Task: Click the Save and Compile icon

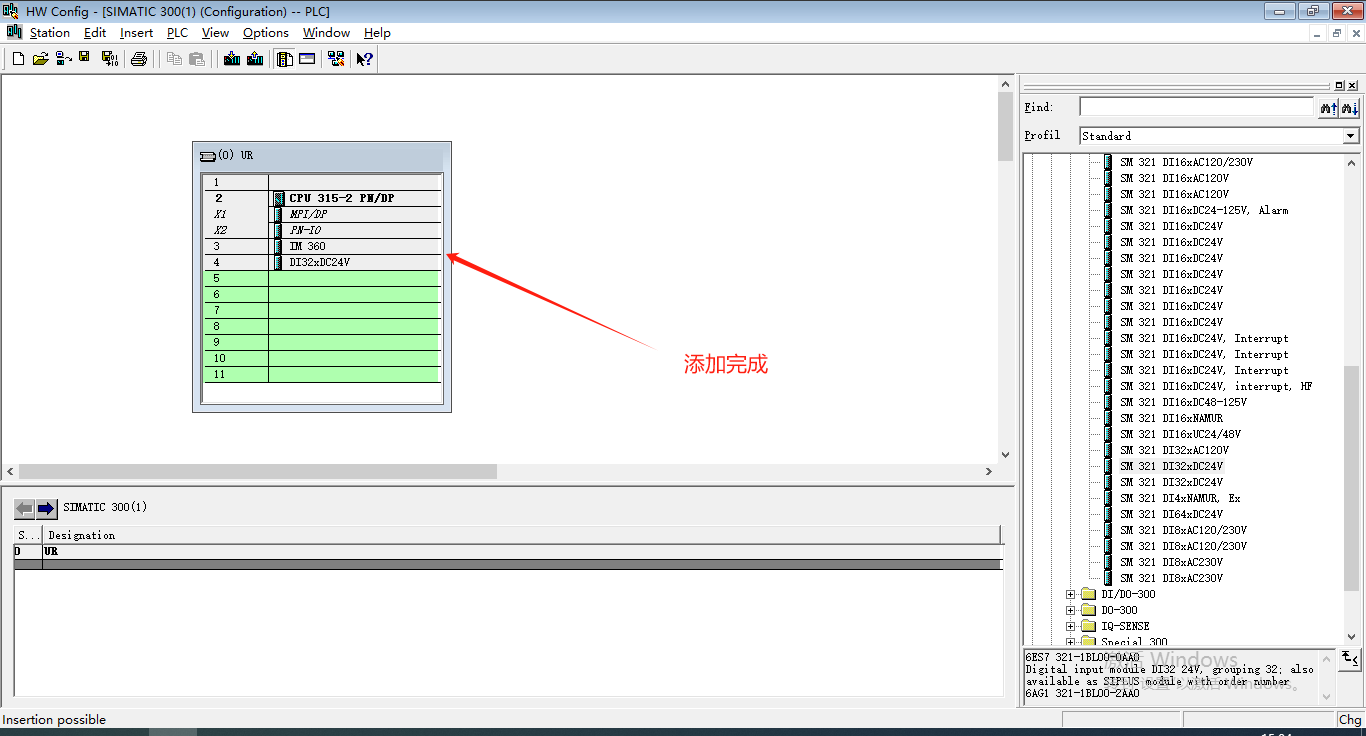Action: (x=110, y=59)
